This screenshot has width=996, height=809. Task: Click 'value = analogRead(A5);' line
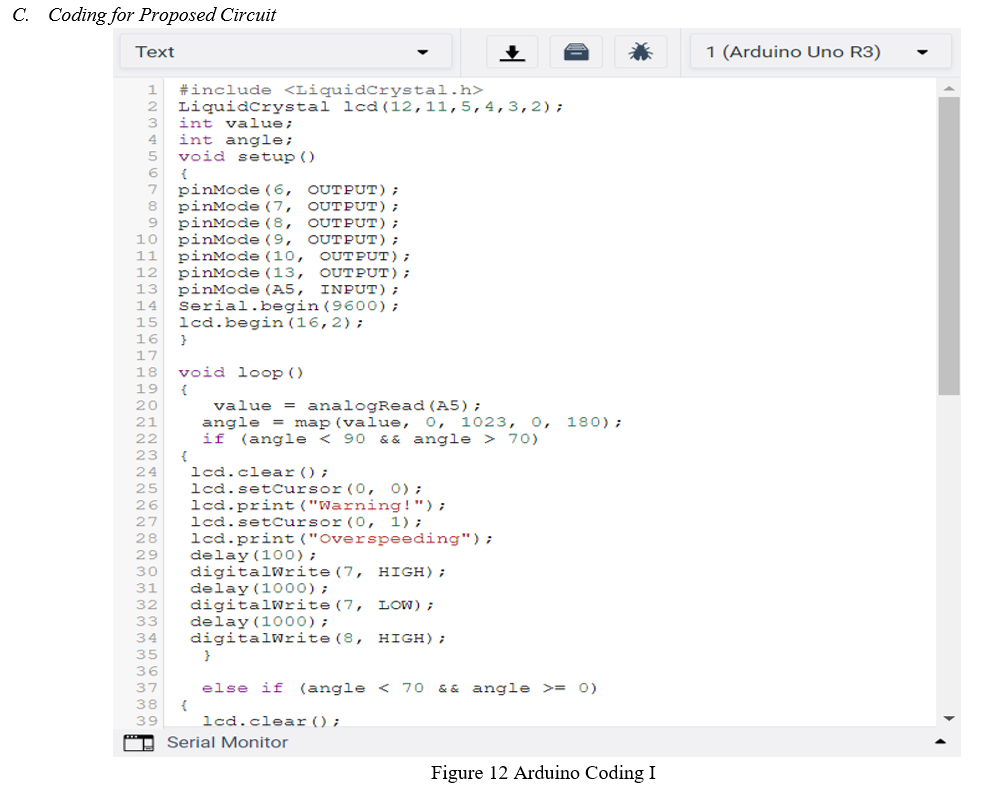pyautogui.click(x=347, y=406)
